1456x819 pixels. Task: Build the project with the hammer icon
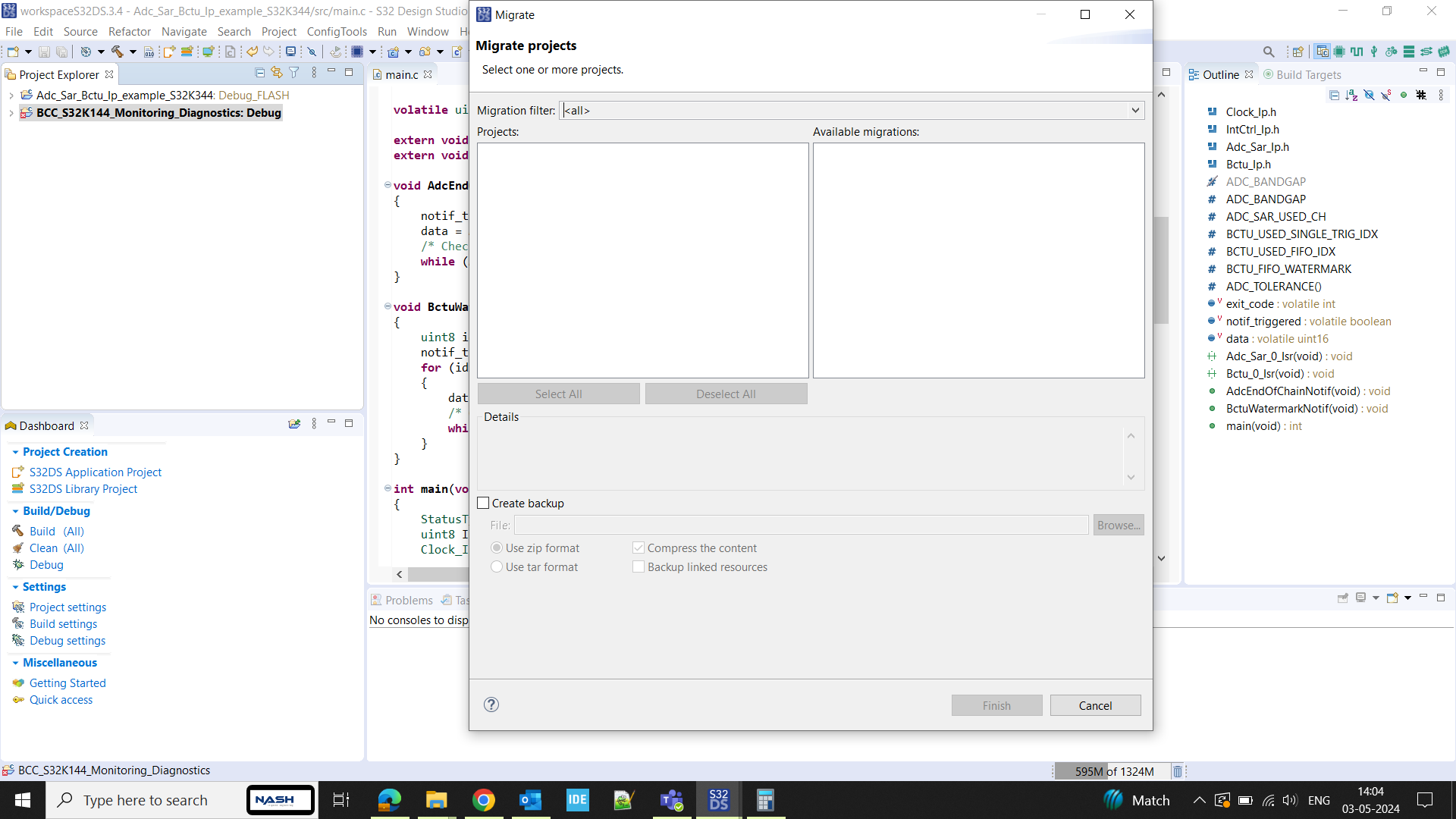(118, 52)
